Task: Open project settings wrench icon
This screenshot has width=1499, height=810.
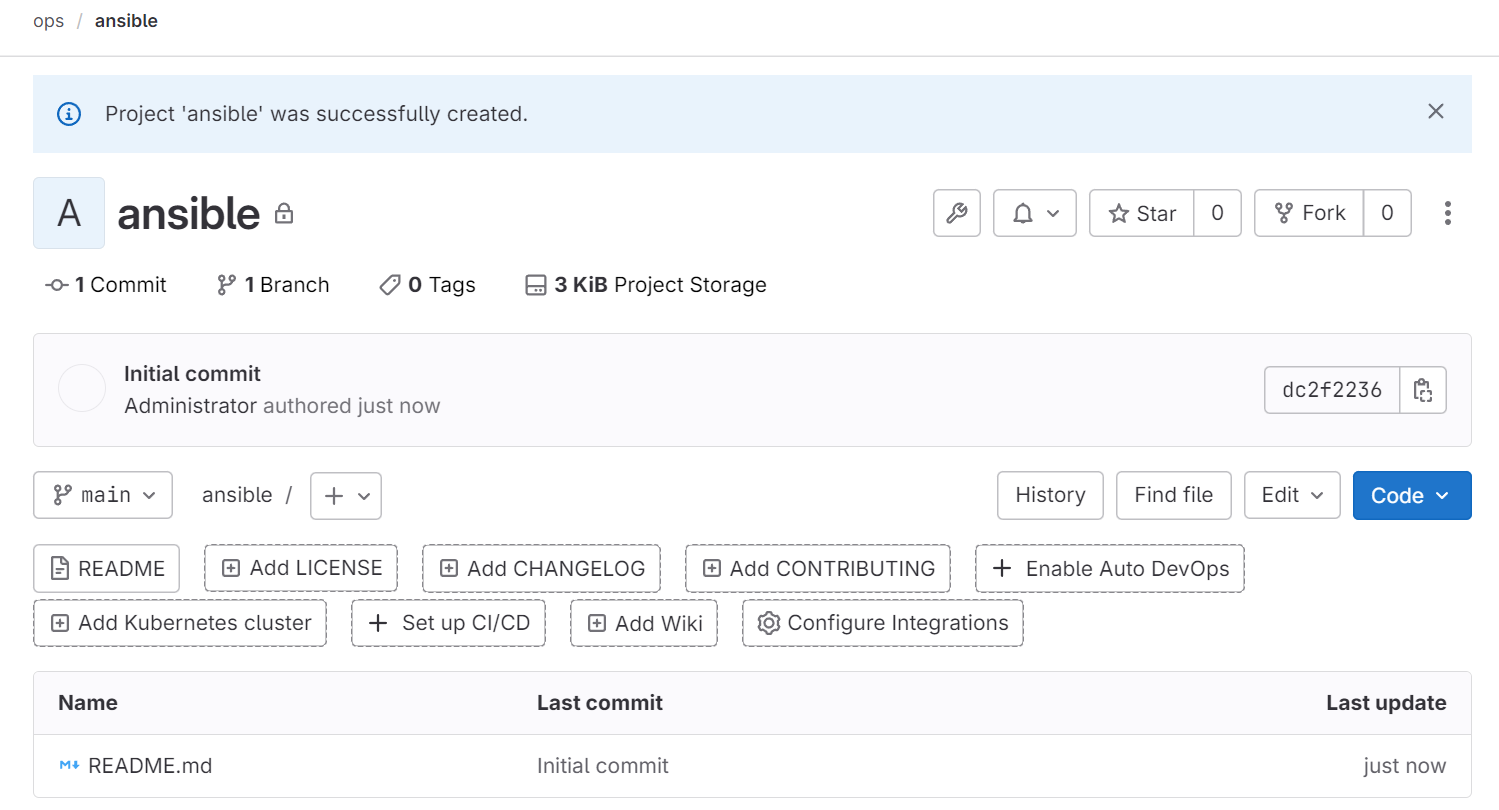Action: click(956, 213)
